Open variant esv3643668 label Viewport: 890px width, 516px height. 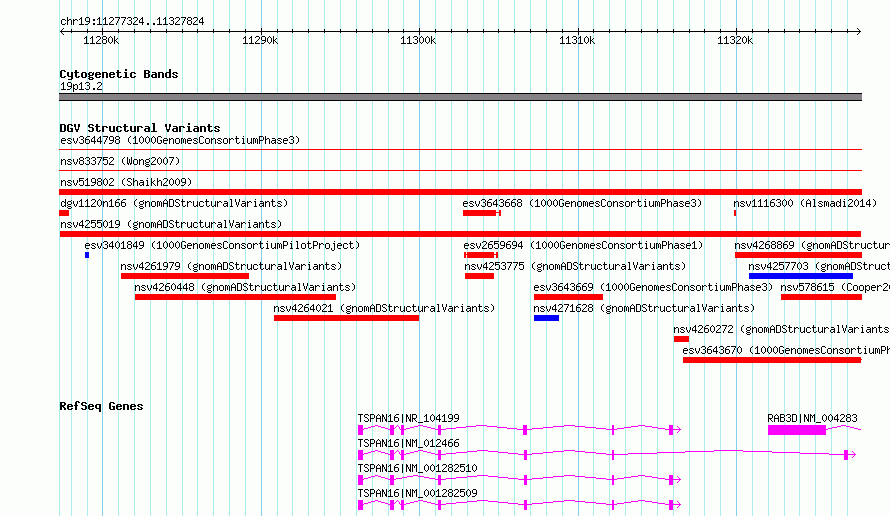point(582,203)
